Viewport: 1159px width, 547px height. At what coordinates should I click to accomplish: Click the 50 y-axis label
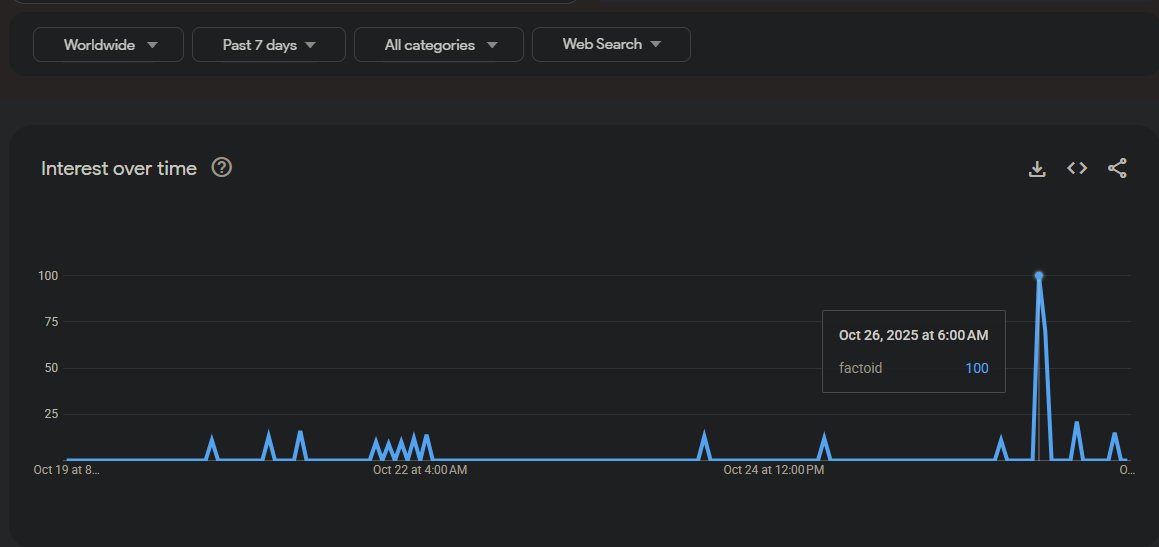point(50,368)
